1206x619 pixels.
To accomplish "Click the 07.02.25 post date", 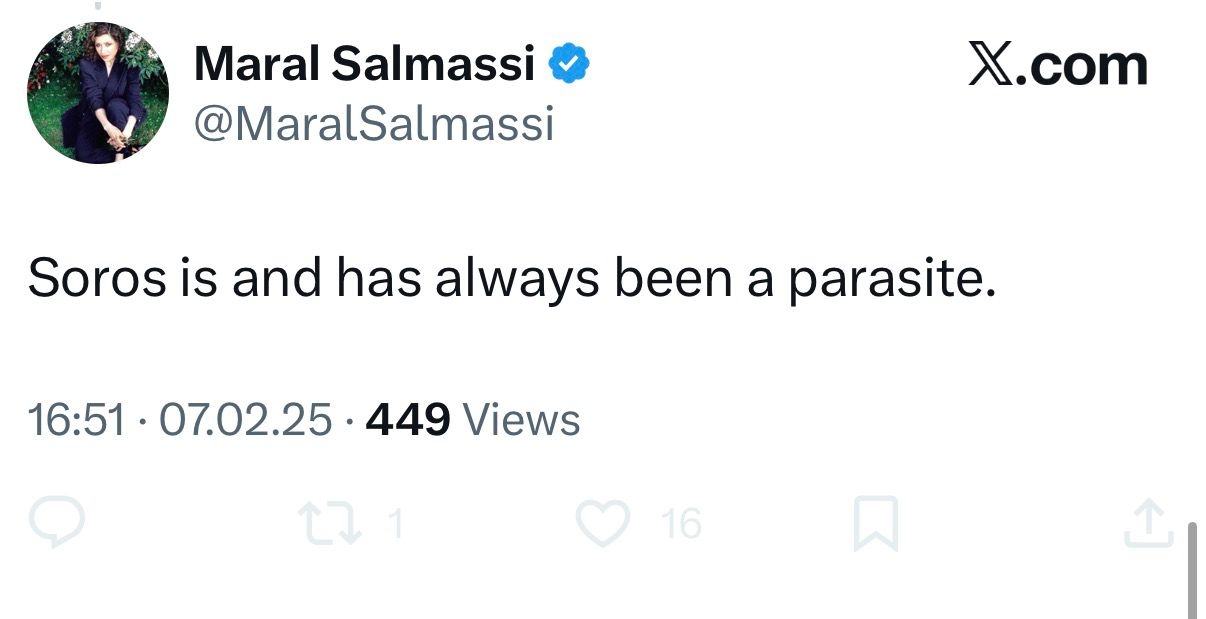I will (246, 420).
